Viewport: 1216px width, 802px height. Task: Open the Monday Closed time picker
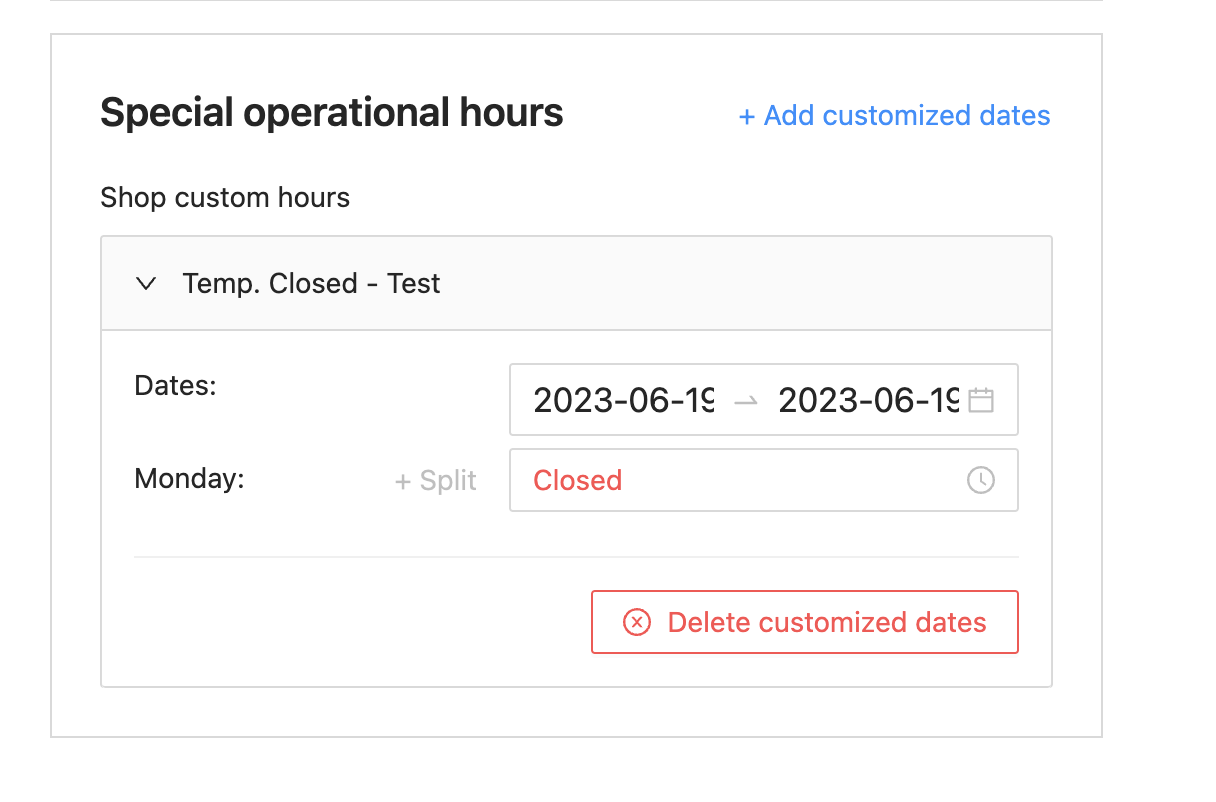(x=764, y=480)
